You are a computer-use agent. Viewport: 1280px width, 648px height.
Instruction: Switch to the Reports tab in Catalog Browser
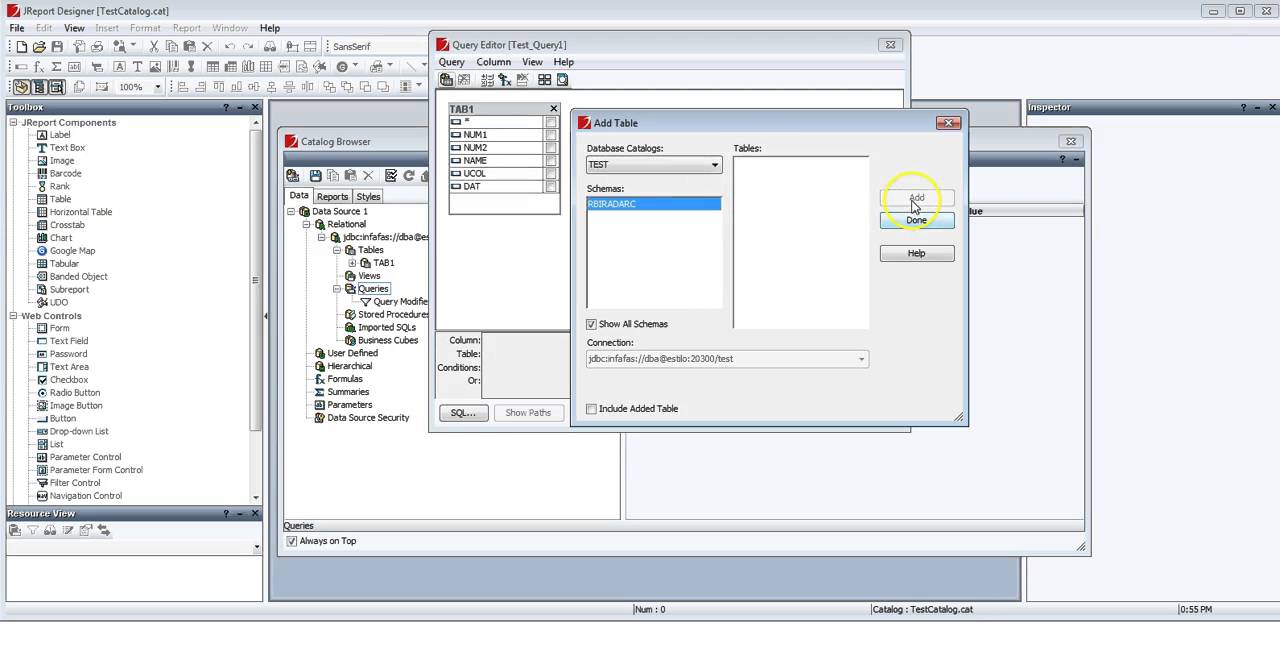click(332, 197)
